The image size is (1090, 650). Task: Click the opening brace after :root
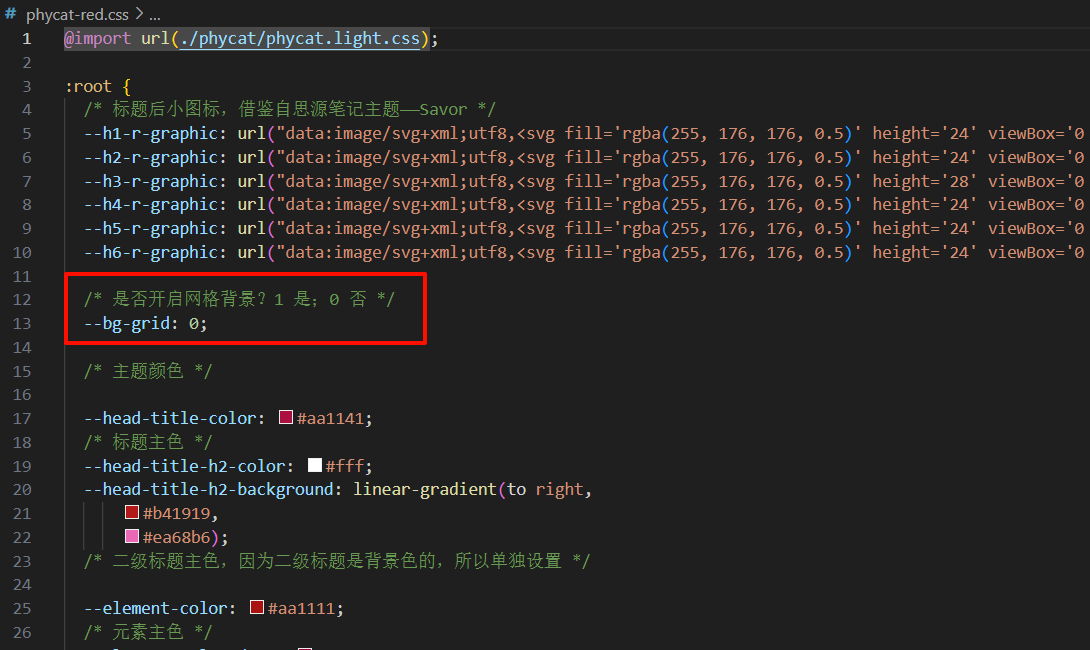(x=127, y=87)
